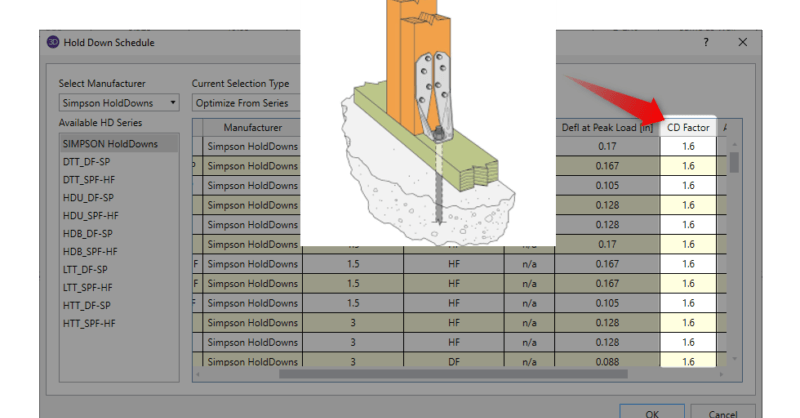Click the DF species cell
Viewport: 800px width, 418px height.
coord(454,361)
